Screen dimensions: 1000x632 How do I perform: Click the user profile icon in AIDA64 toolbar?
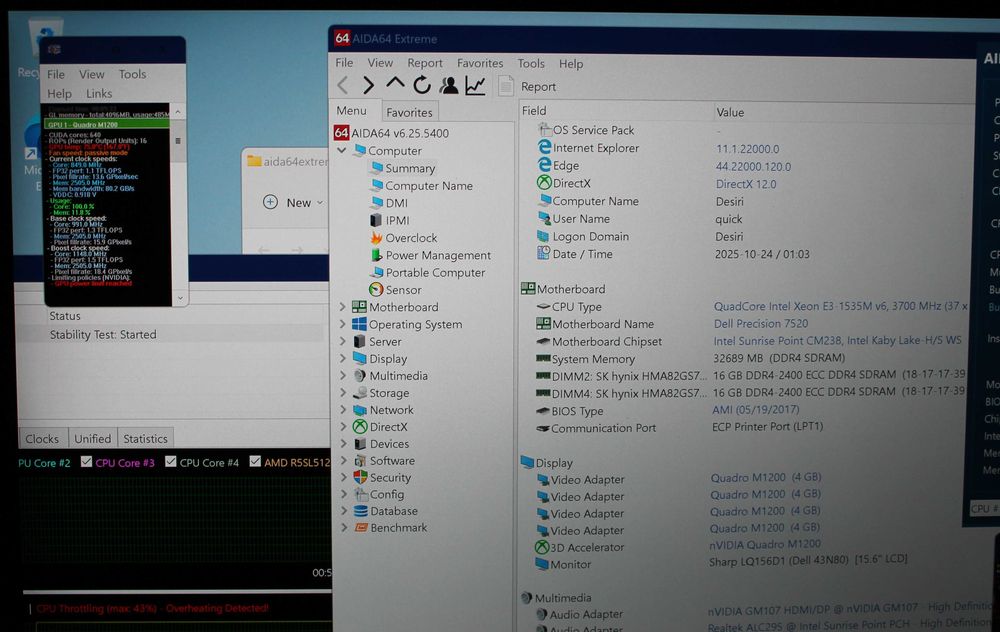[448, 85]
